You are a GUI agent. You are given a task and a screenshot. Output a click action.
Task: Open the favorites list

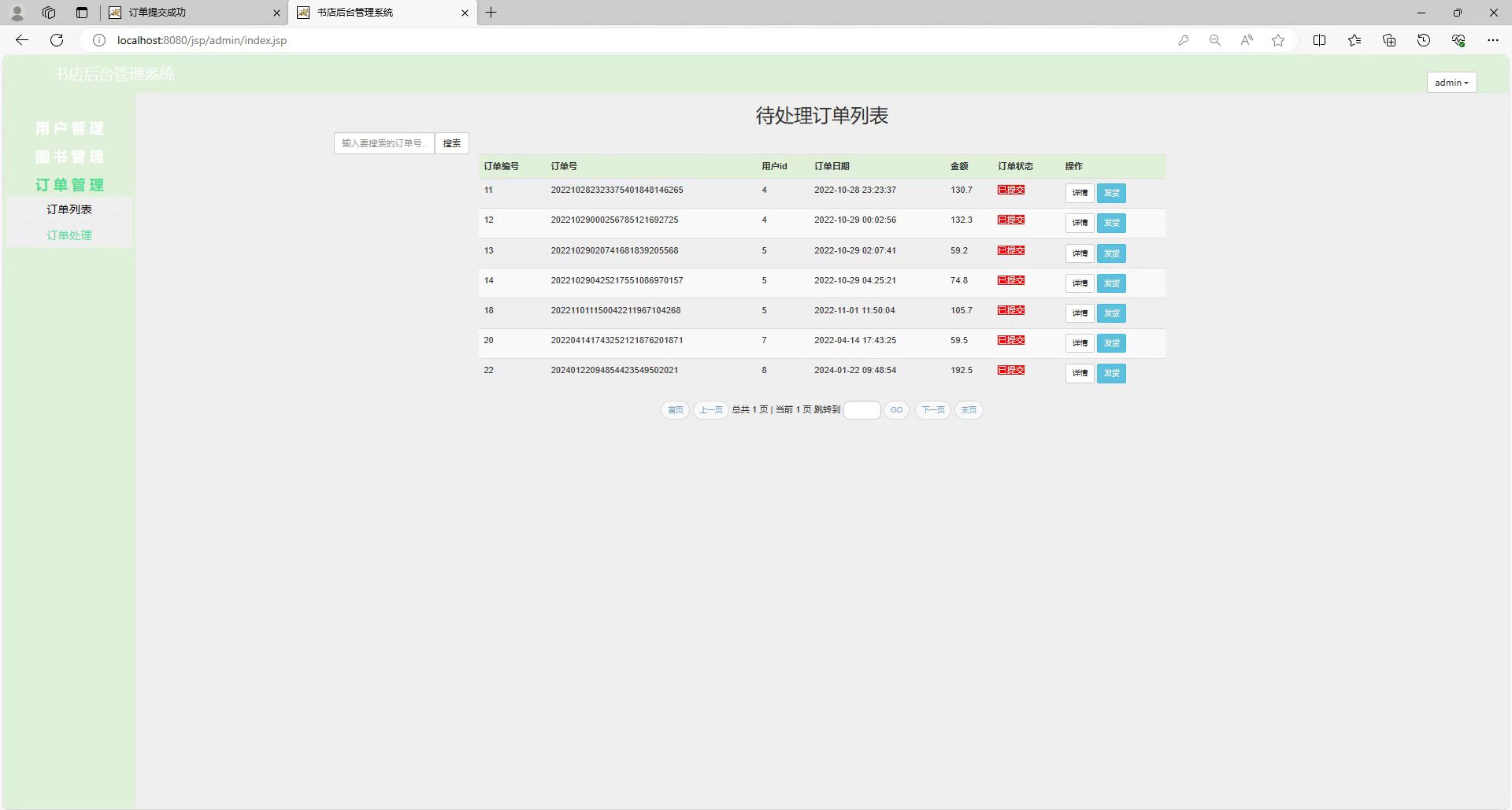[1354, 40]
